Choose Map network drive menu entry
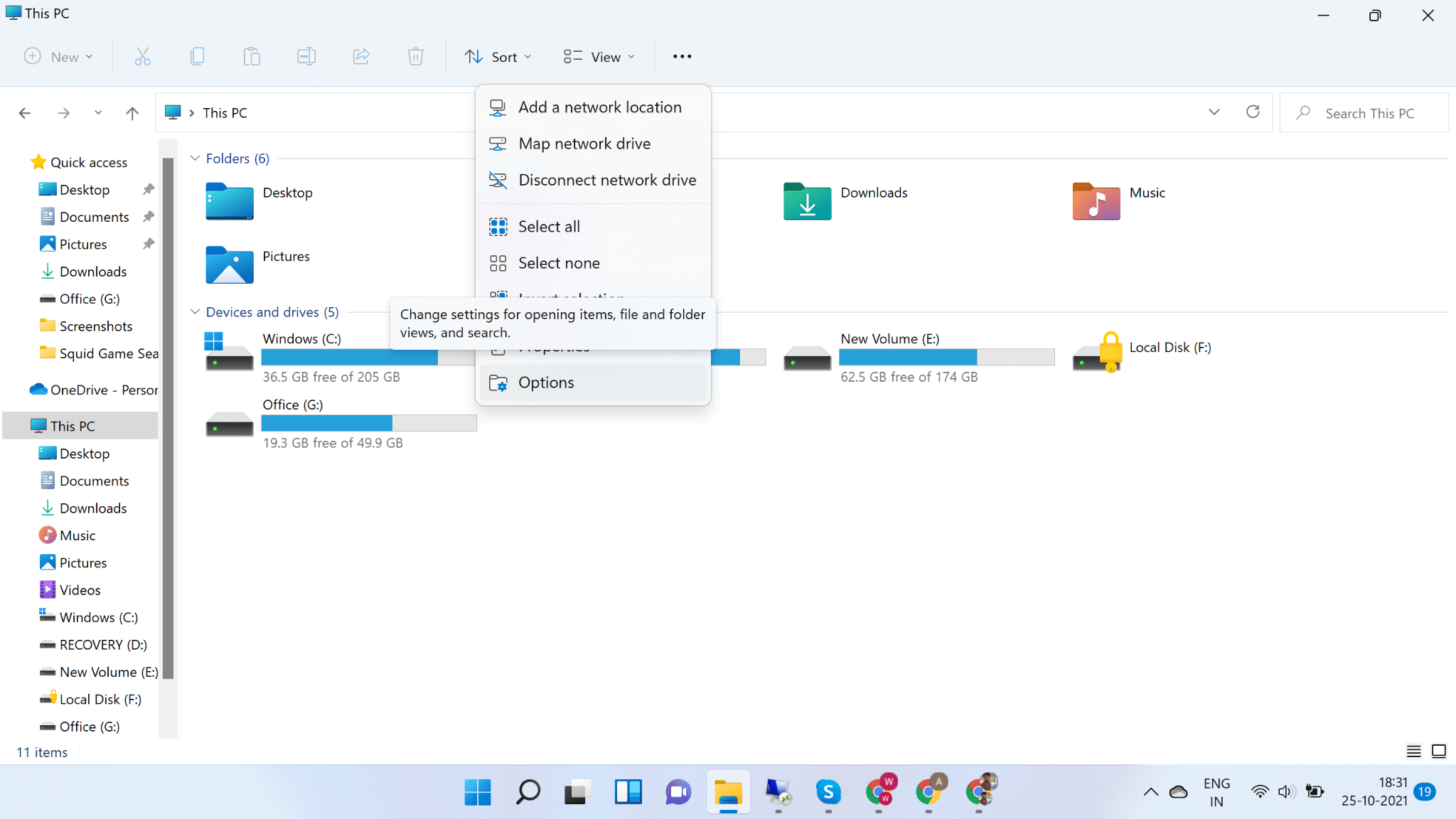This screenshot has width=1456, height=819. click(x=584, y=144)
